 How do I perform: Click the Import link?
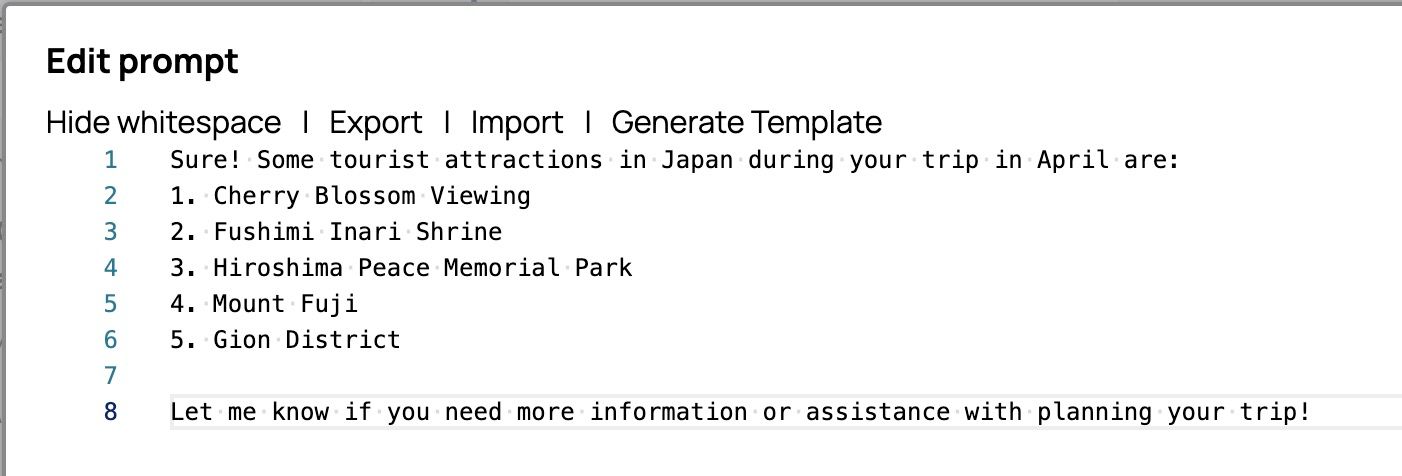pyautogui.click(x=517, y=123)
